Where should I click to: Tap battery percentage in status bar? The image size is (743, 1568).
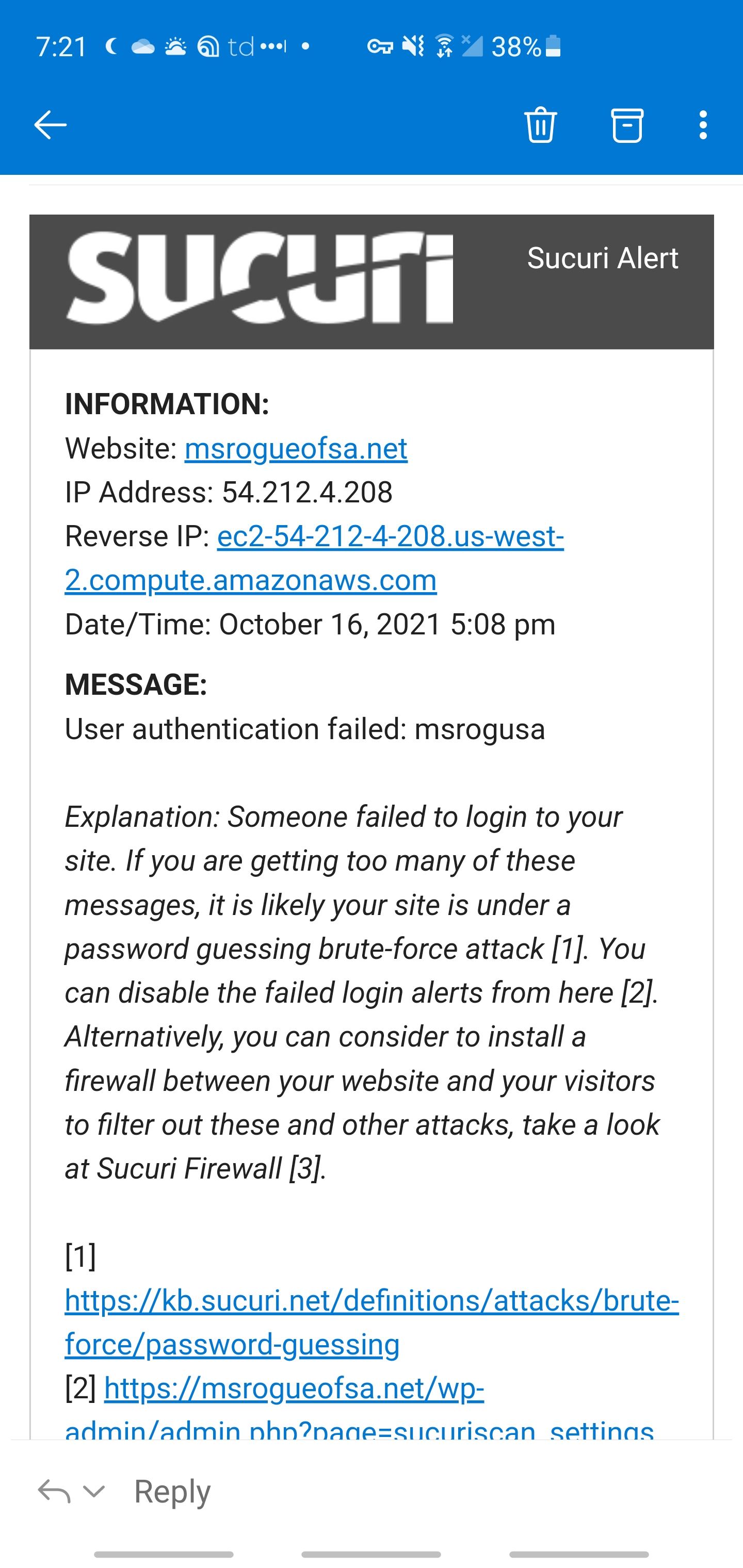515,46
